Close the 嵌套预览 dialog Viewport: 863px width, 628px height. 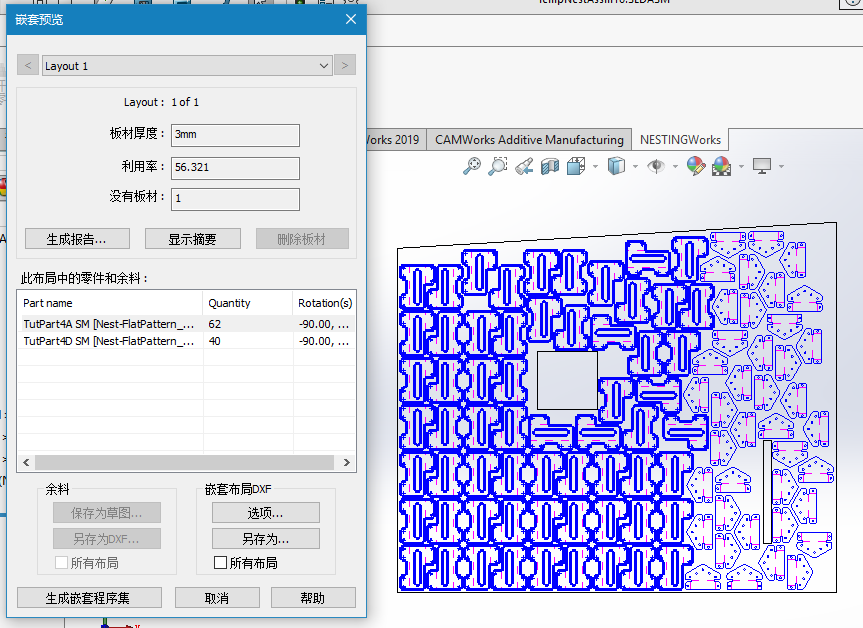click(x=351, y=19)
